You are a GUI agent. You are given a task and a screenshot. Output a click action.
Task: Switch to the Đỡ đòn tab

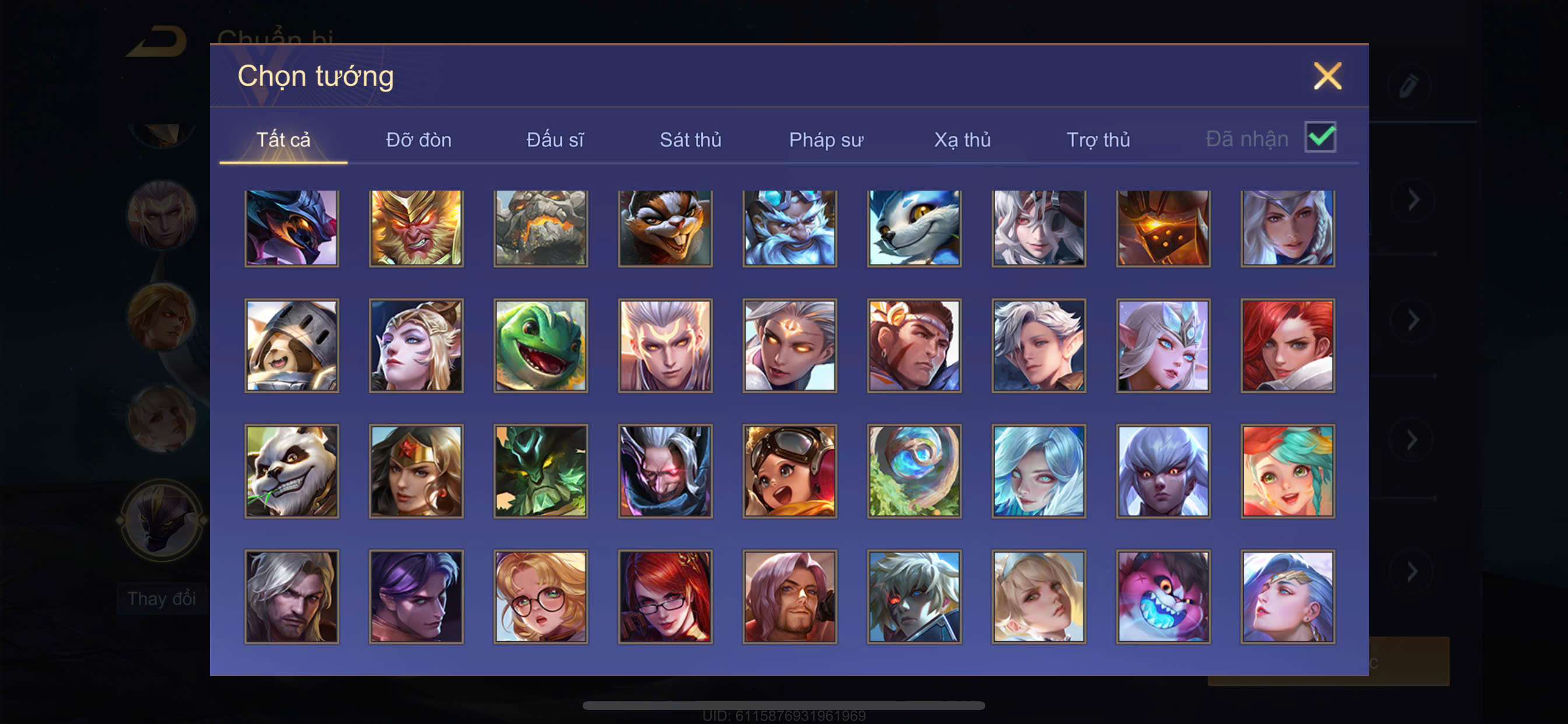pos(419,140)
